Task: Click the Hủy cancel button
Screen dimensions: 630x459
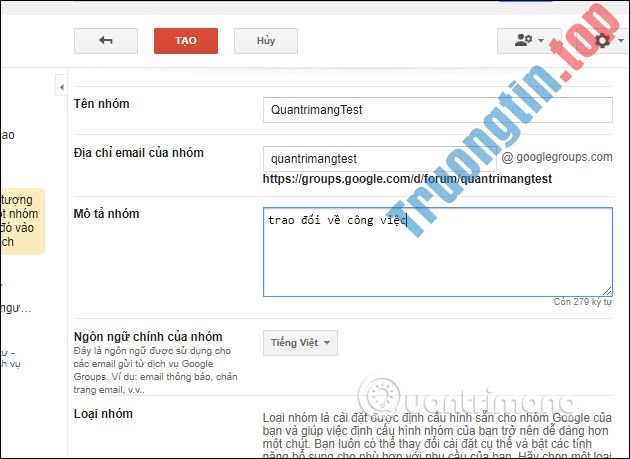Action: pyautogui.click(x=266, y=41)
